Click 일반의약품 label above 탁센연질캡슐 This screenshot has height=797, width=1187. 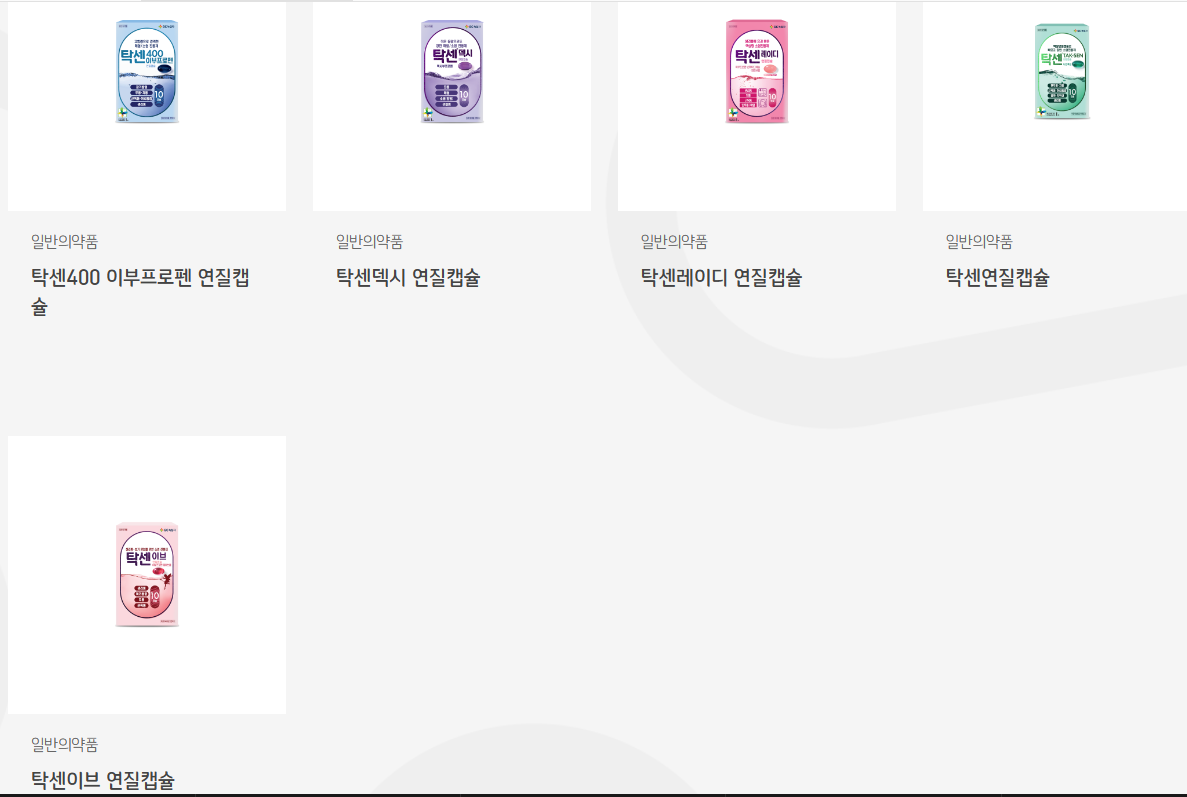[979, 241]
